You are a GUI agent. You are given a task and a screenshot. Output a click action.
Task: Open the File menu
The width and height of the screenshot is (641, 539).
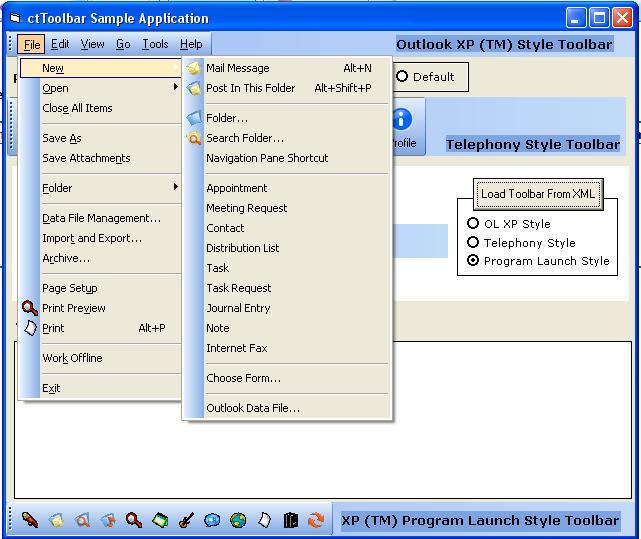[31, 44]
